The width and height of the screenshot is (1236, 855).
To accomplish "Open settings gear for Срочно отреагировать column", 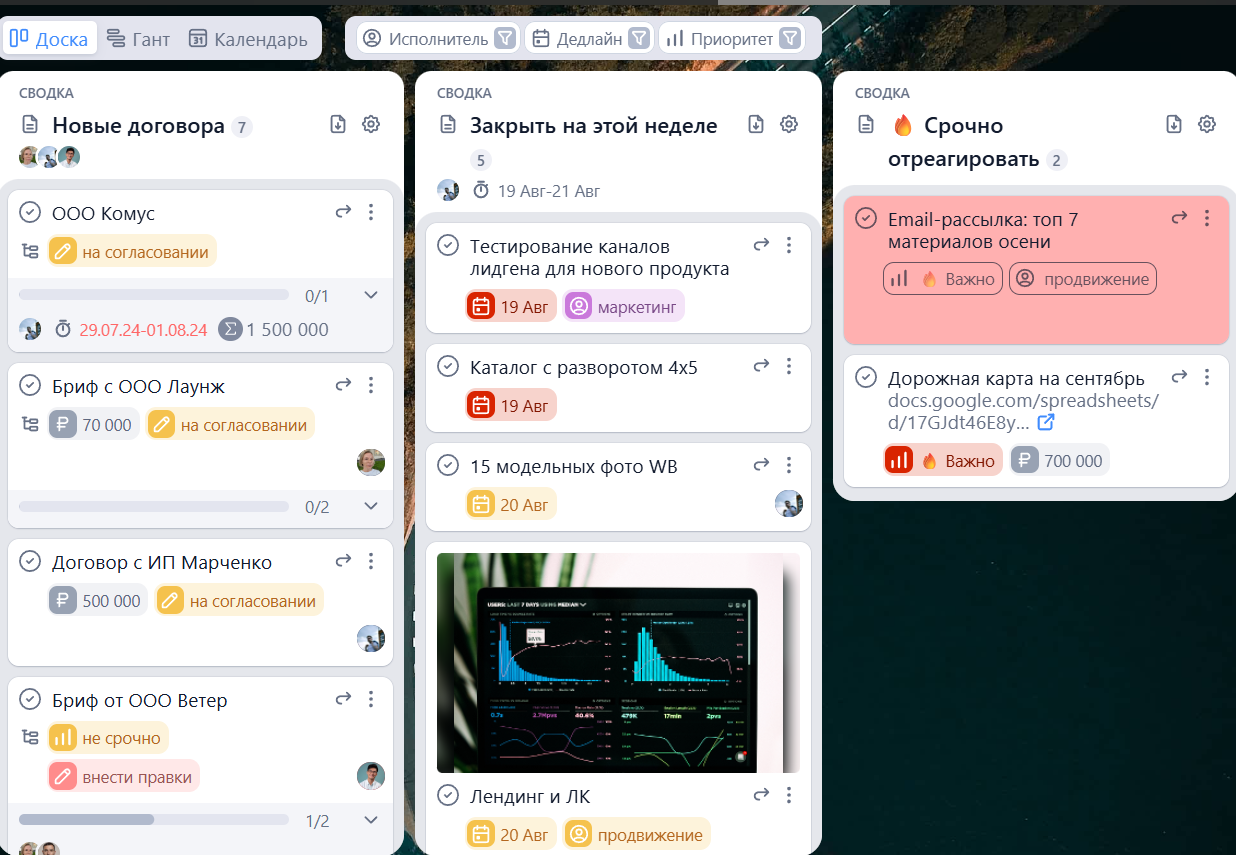I will pyautogui.click(x=1207, y=124).
